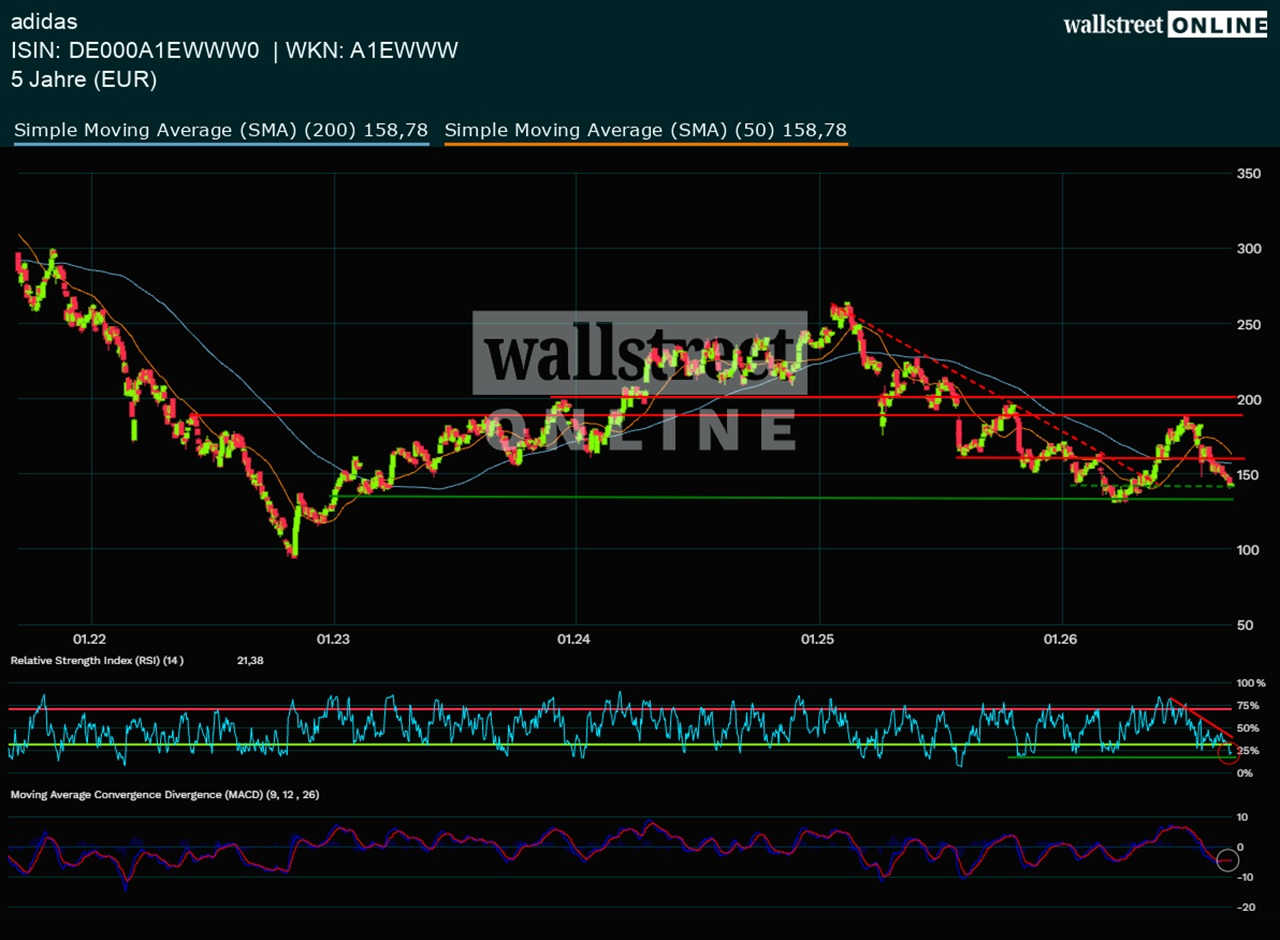Viewport: 1280px width, 940px height.
Task: Click the Relative Strength Index (RSI) (14) label
Action: tap(97, 660)
